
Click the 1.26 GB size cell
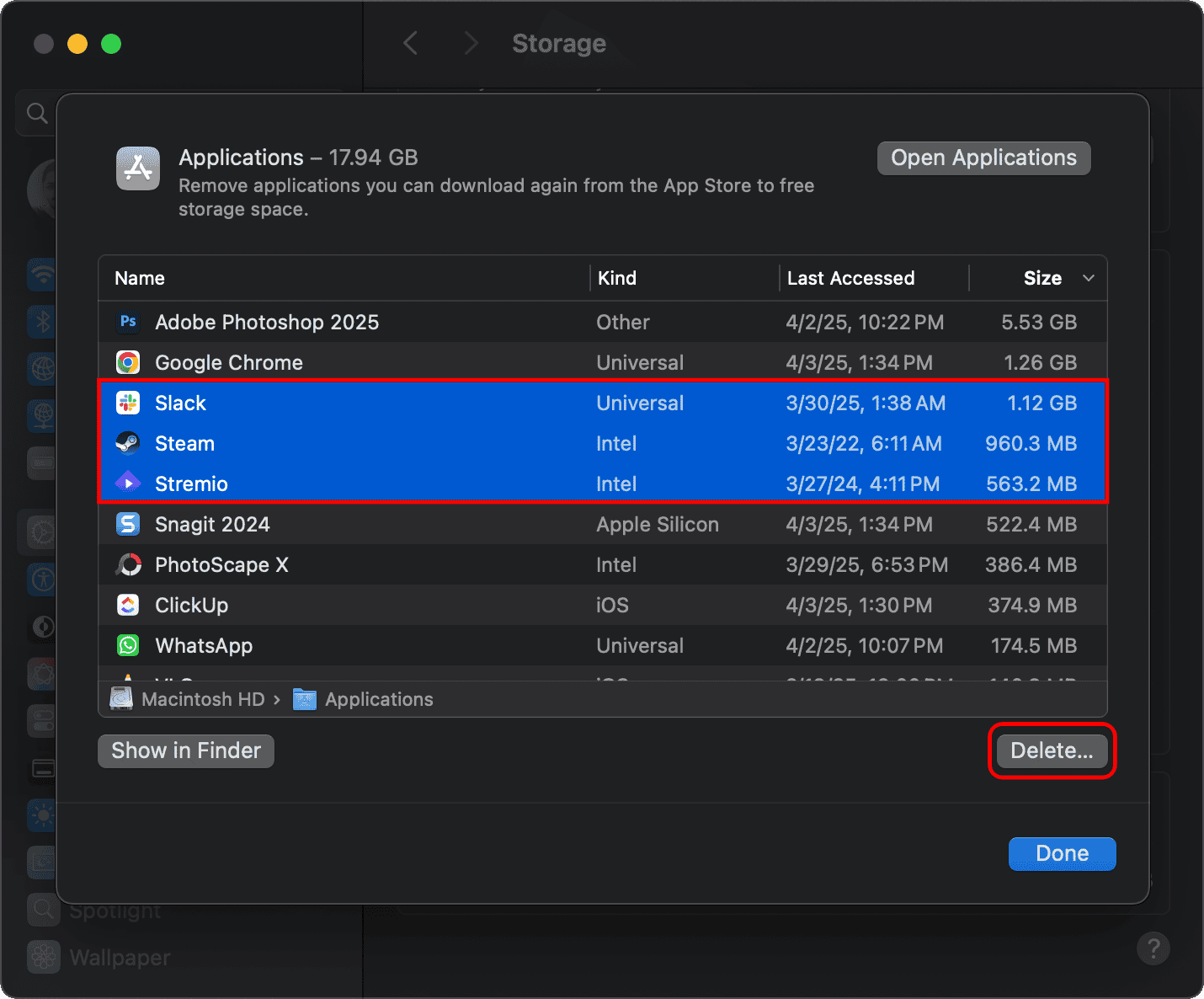pos(1040,362)
